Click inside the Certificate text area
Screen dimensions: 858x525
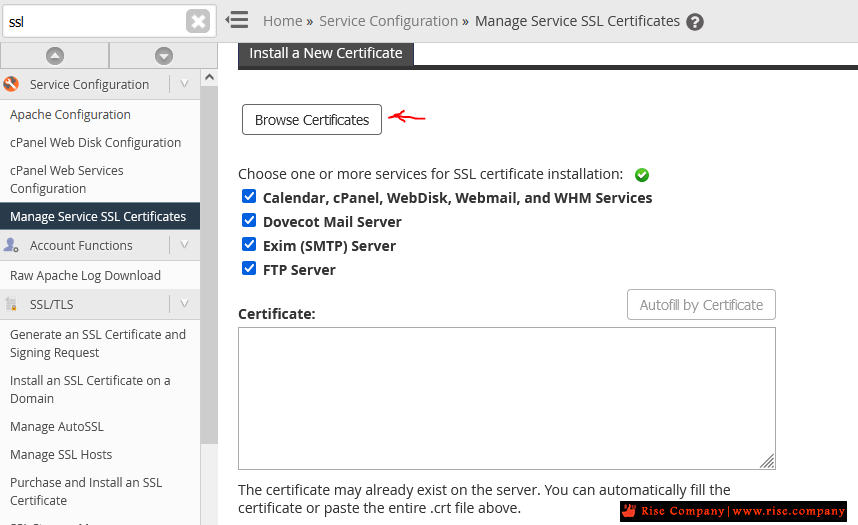click(507, 399)
